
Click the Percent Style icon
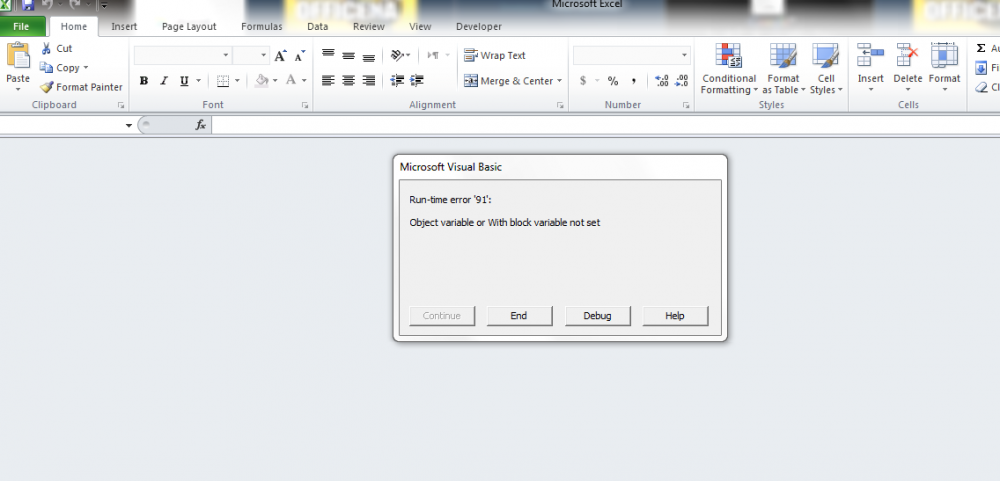[612, 81]
